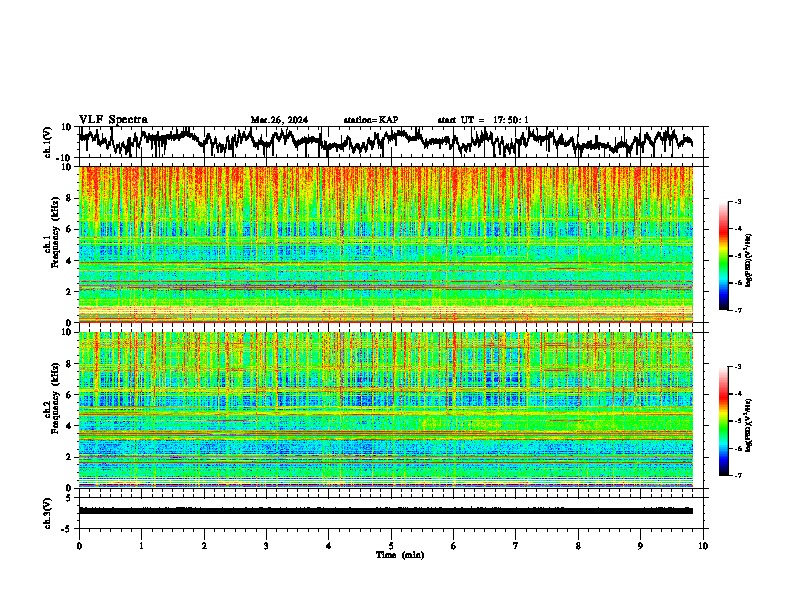
Task: Click the "start UT = 17:50:1" header text
Action: coord(483,120)
